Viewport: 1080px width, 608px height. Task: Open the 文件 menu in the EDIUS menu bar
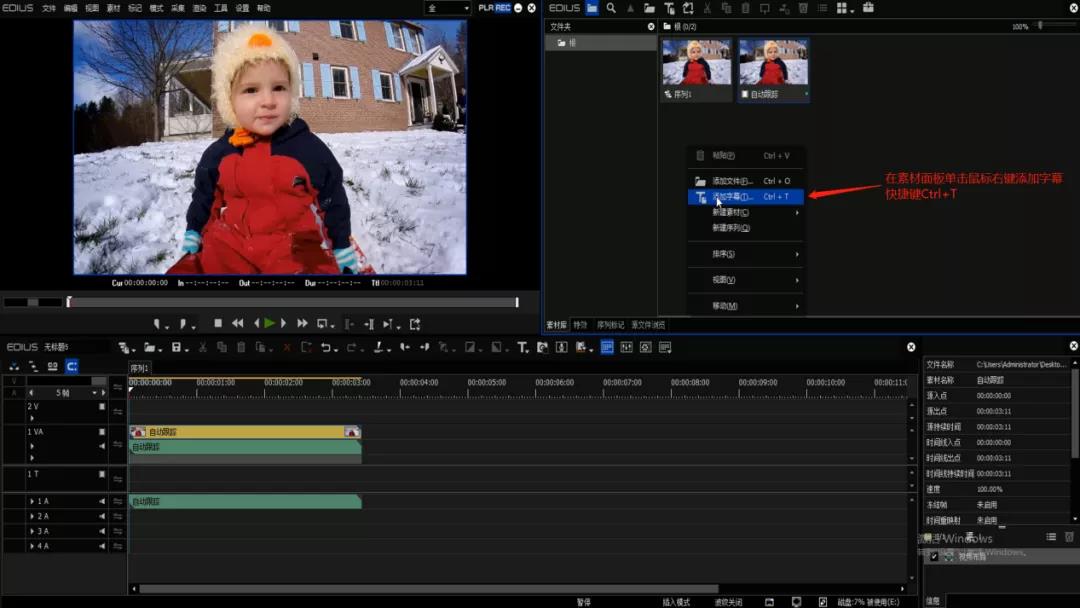(49, 8)
